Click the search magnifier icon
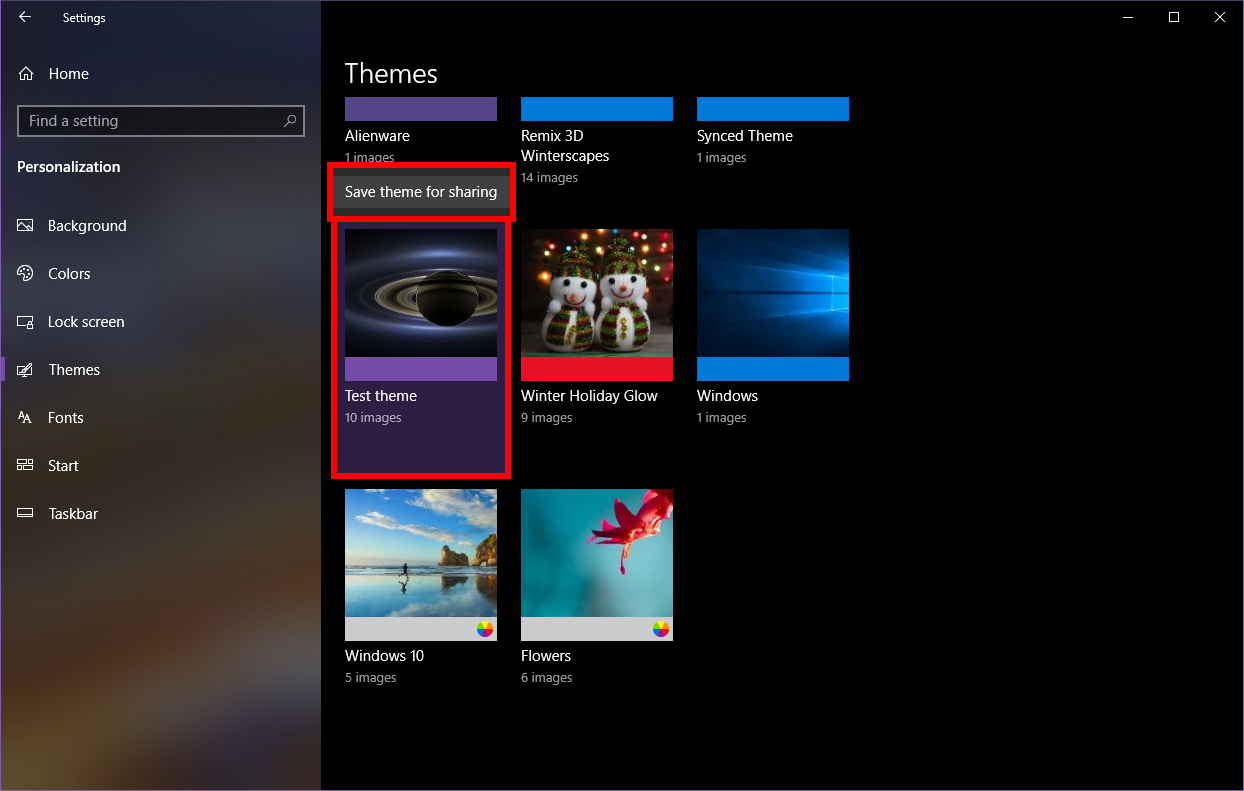The height and width of the screenshot is (791, 1244). point(290,121)
